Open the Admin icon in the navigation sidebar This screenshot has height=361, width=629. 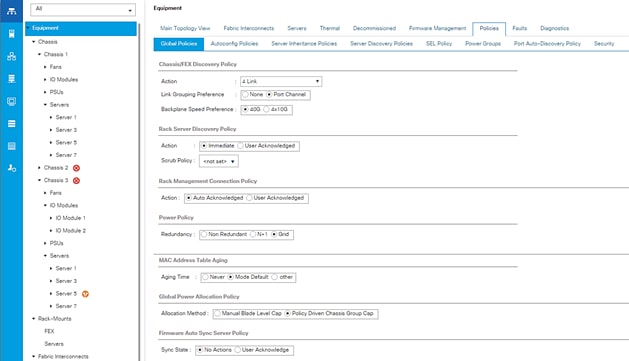coord(11,168)
